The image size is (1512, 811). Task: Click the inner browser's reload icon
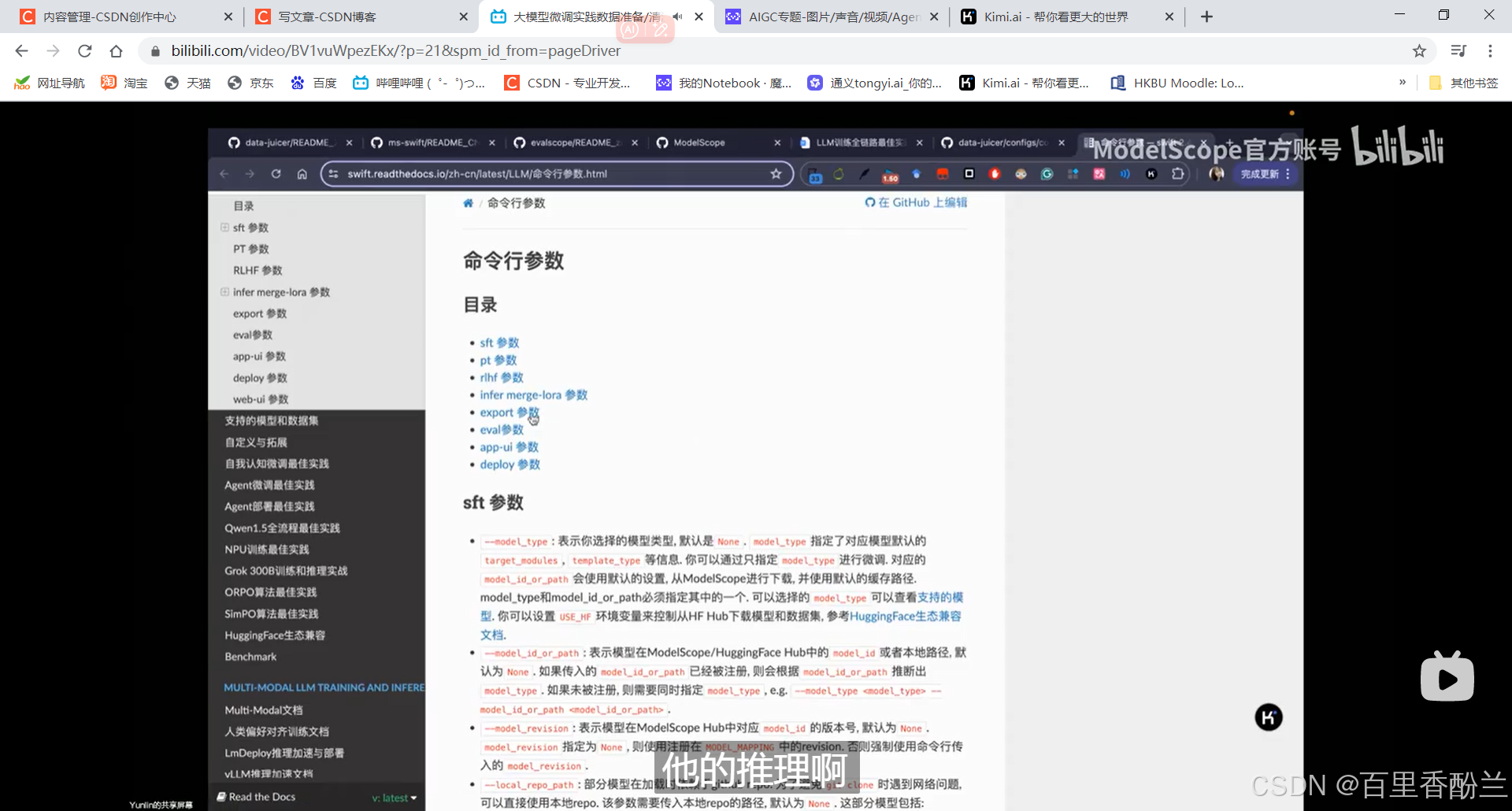click(x=276, y=174)
